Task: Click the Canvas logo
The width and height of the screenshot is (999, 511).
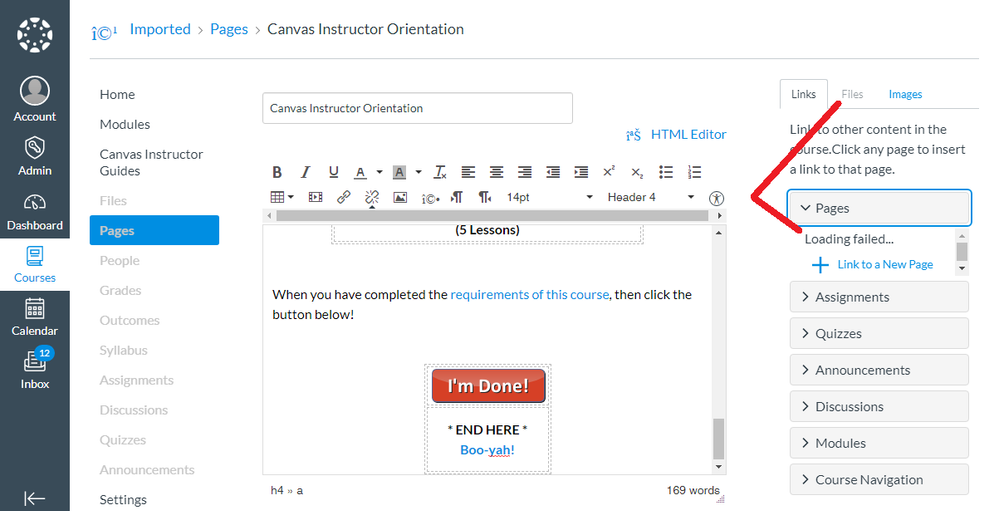Action: coord(34,34)
